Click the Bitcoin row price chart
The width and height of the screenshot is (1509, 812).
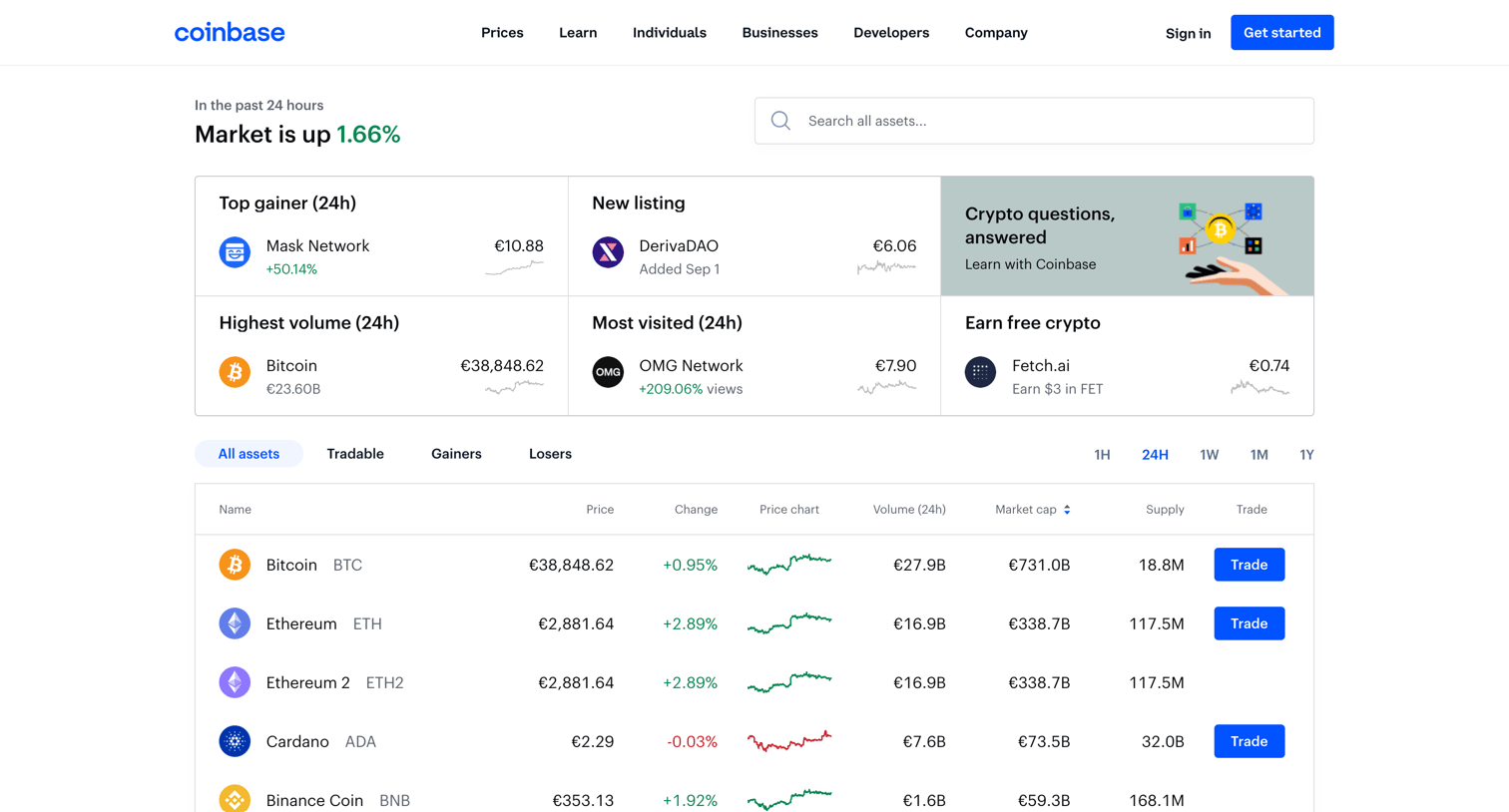789,565
